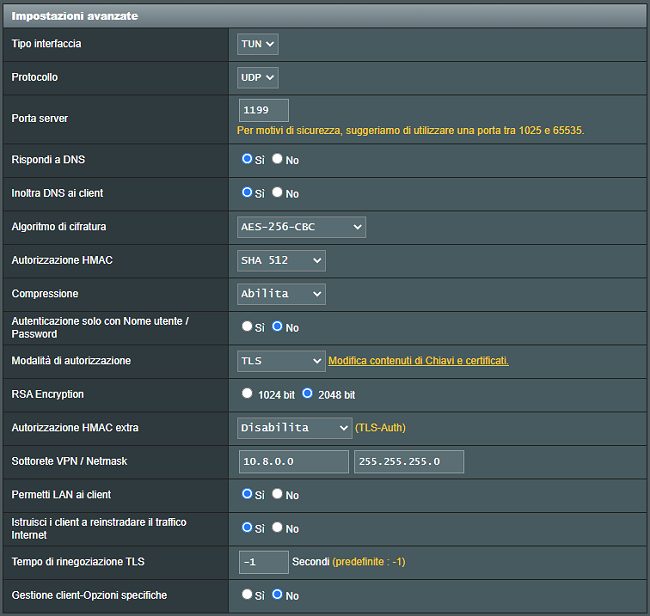Choose 2048 bit RSA Encryption

(308, 394)
